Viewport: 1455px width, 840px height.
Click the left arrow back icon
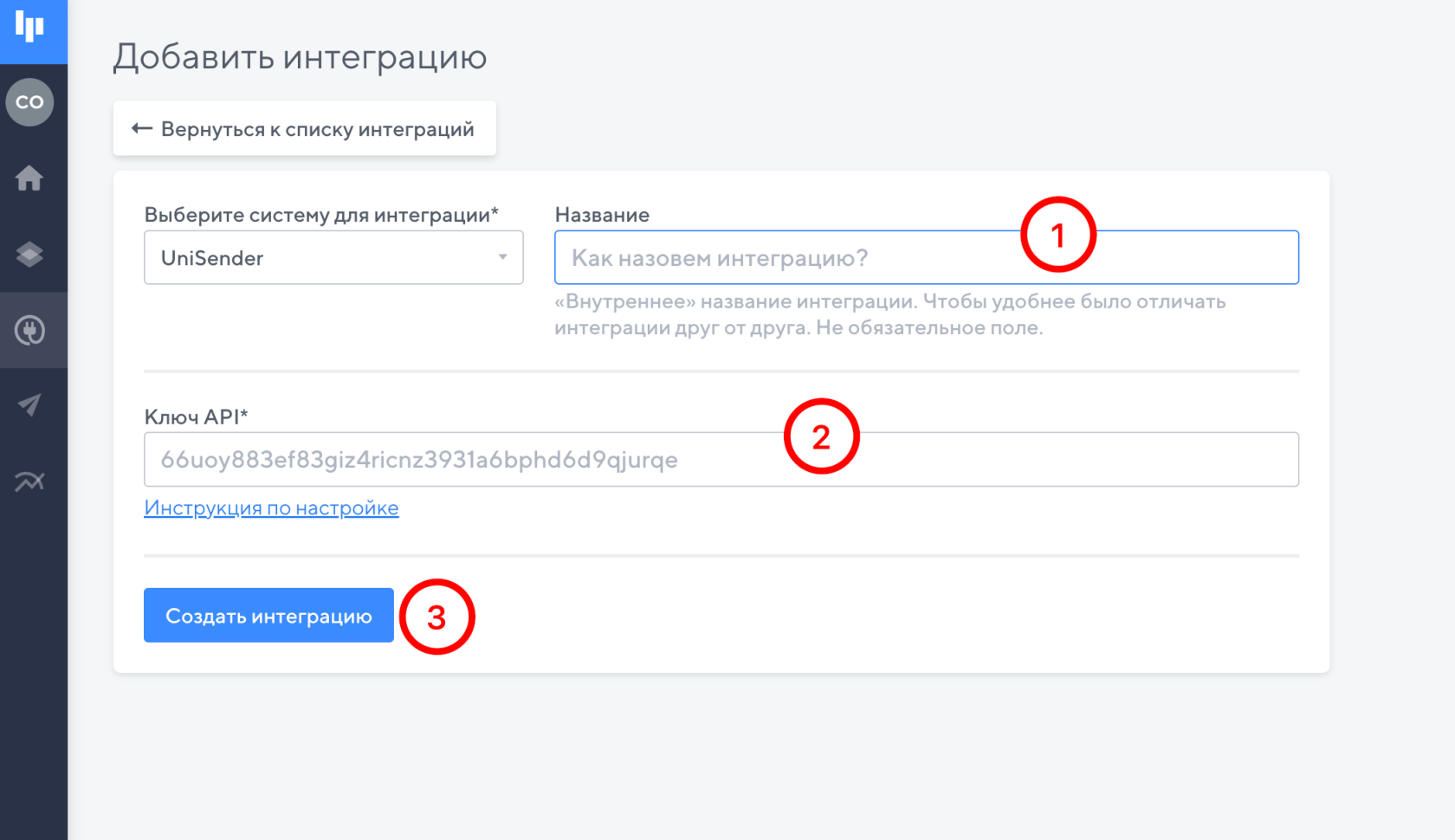142,129
